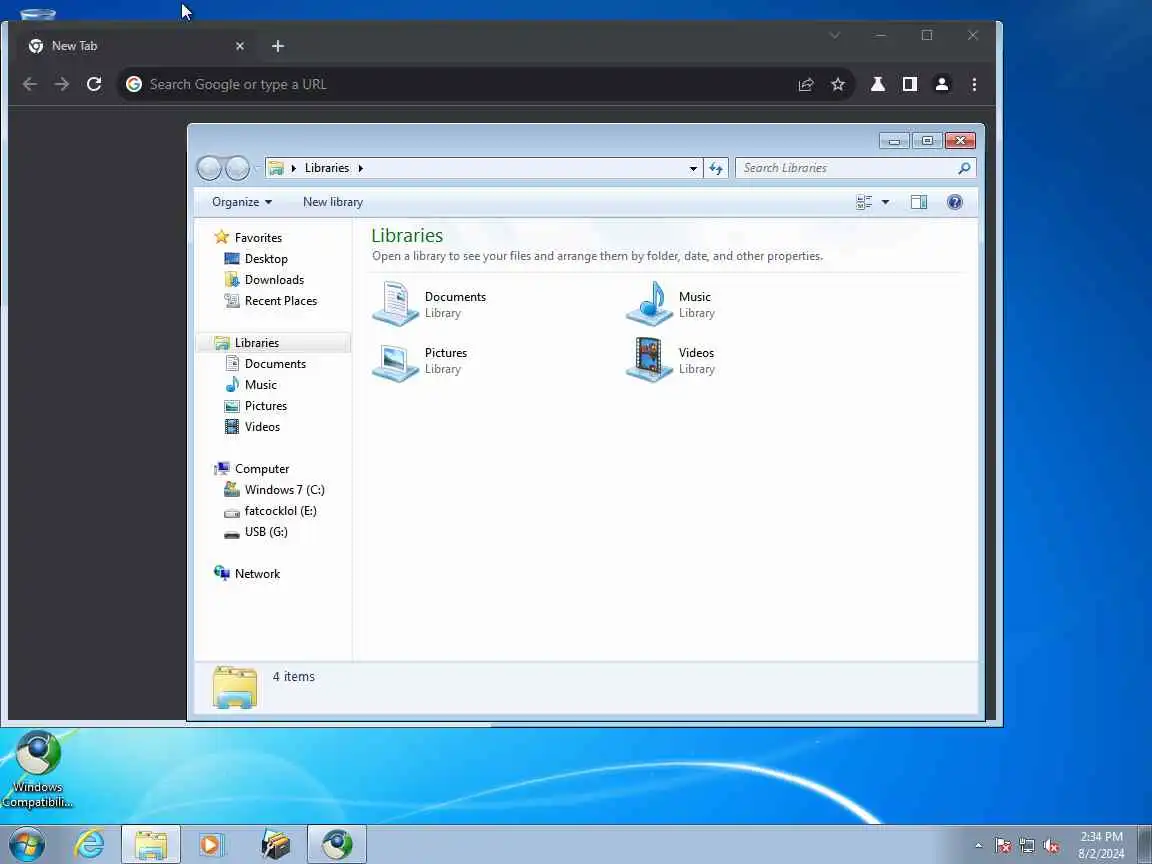Refresh the Libraries folder view

(716, 168)
